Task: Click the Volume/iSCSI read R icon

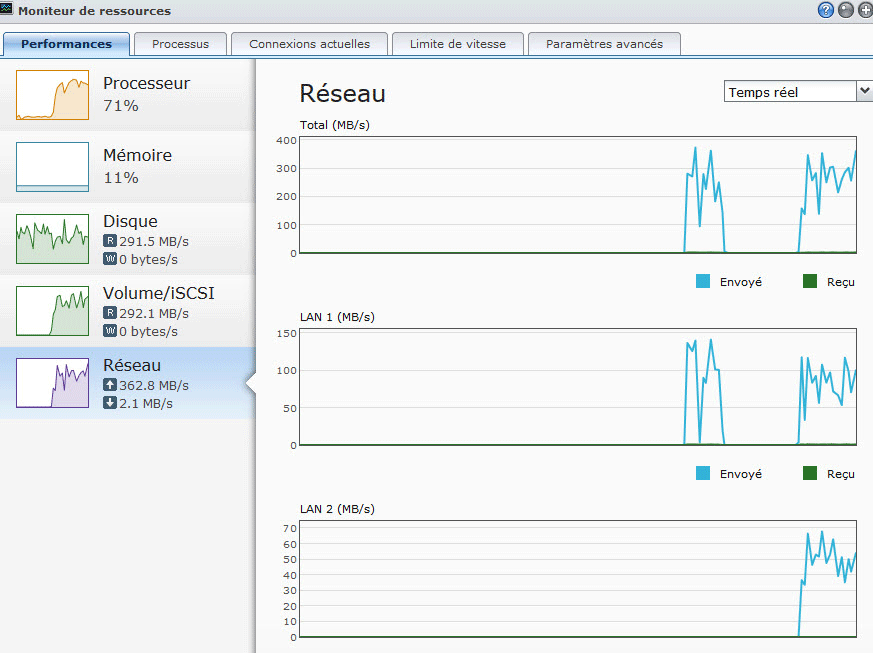Action: [x=110, y=313]
